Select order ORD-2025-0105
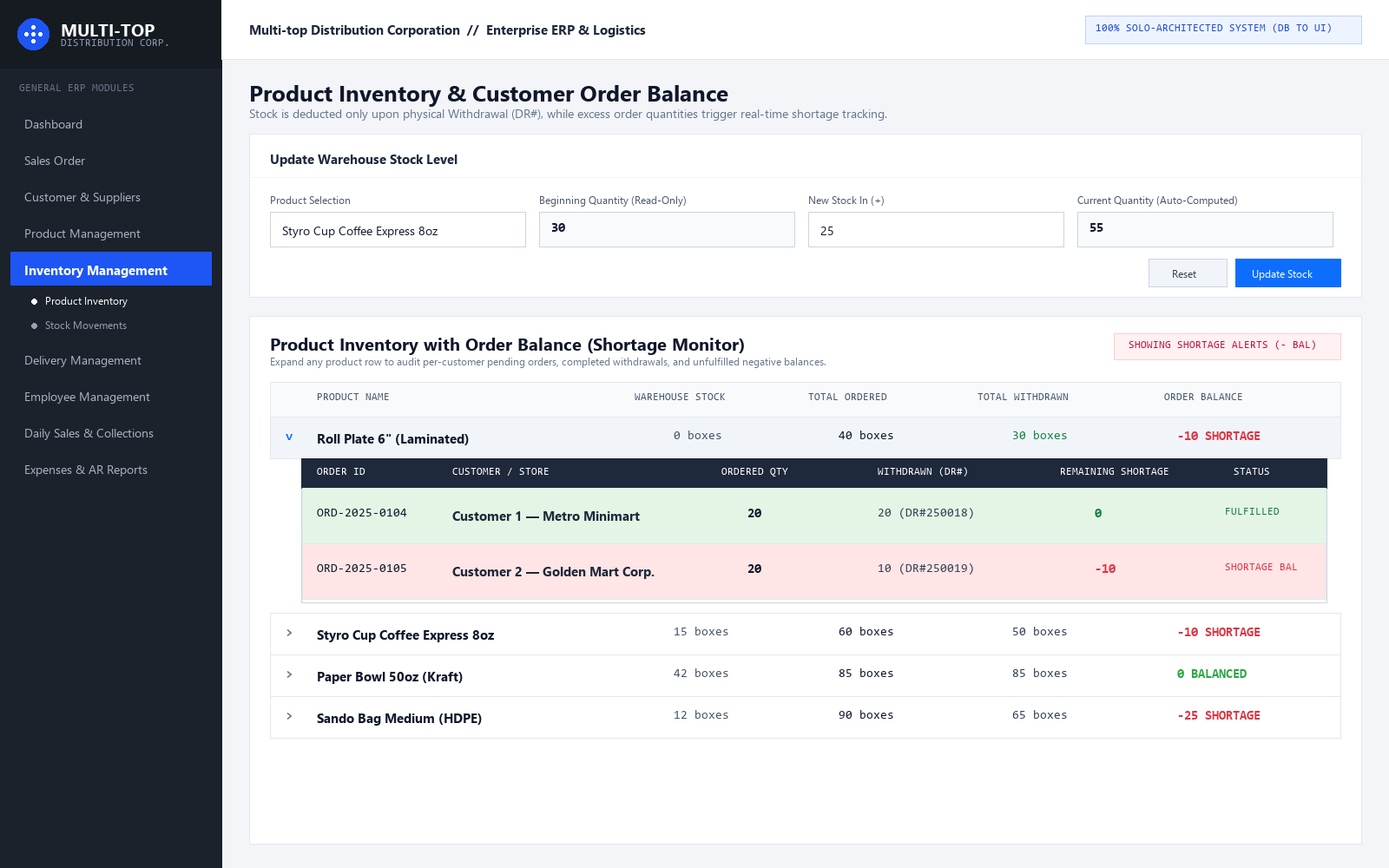Viewport: 1389px width, 868px height. tap(362, 569)
